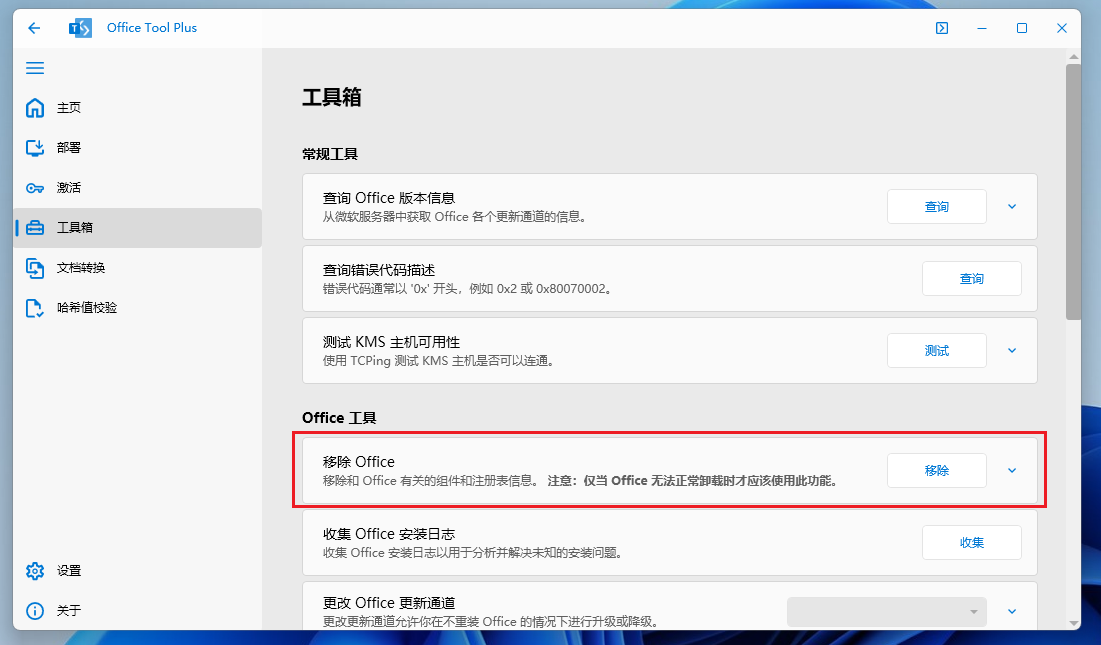Click the toolbox icon for 工具箱
The width and height of the screenshot is (1101, 645).
(35, 228)
